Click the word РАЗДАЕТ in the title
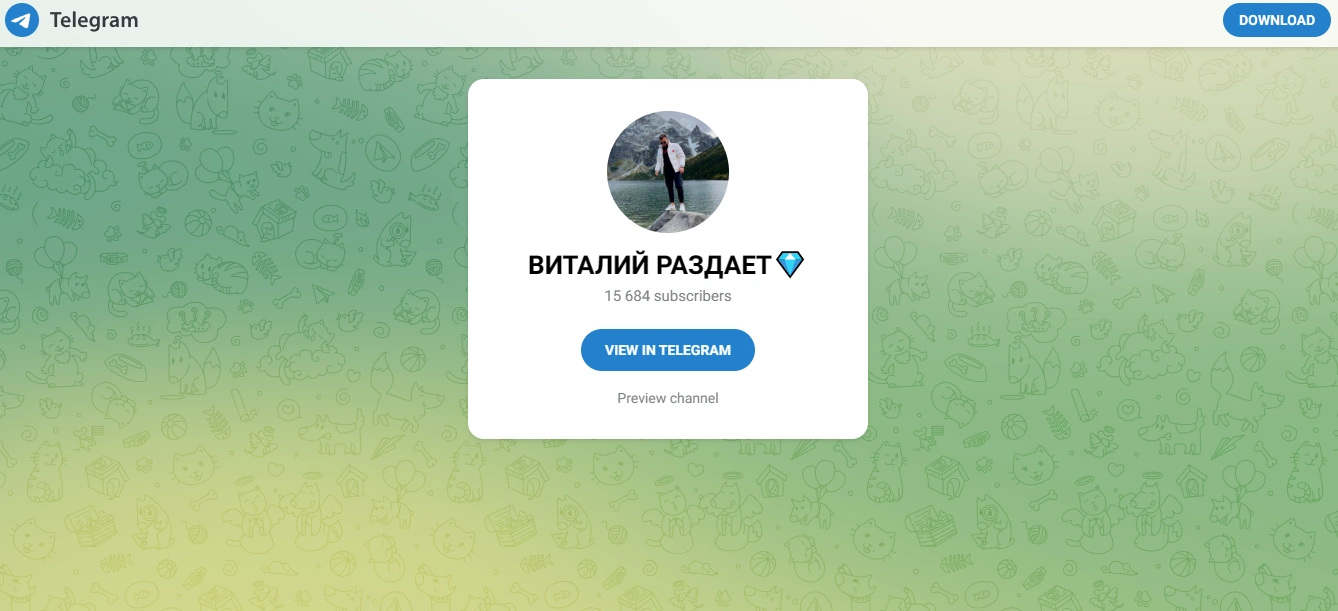The width and height of the screenshot is (1338, 611). [714, 265]
